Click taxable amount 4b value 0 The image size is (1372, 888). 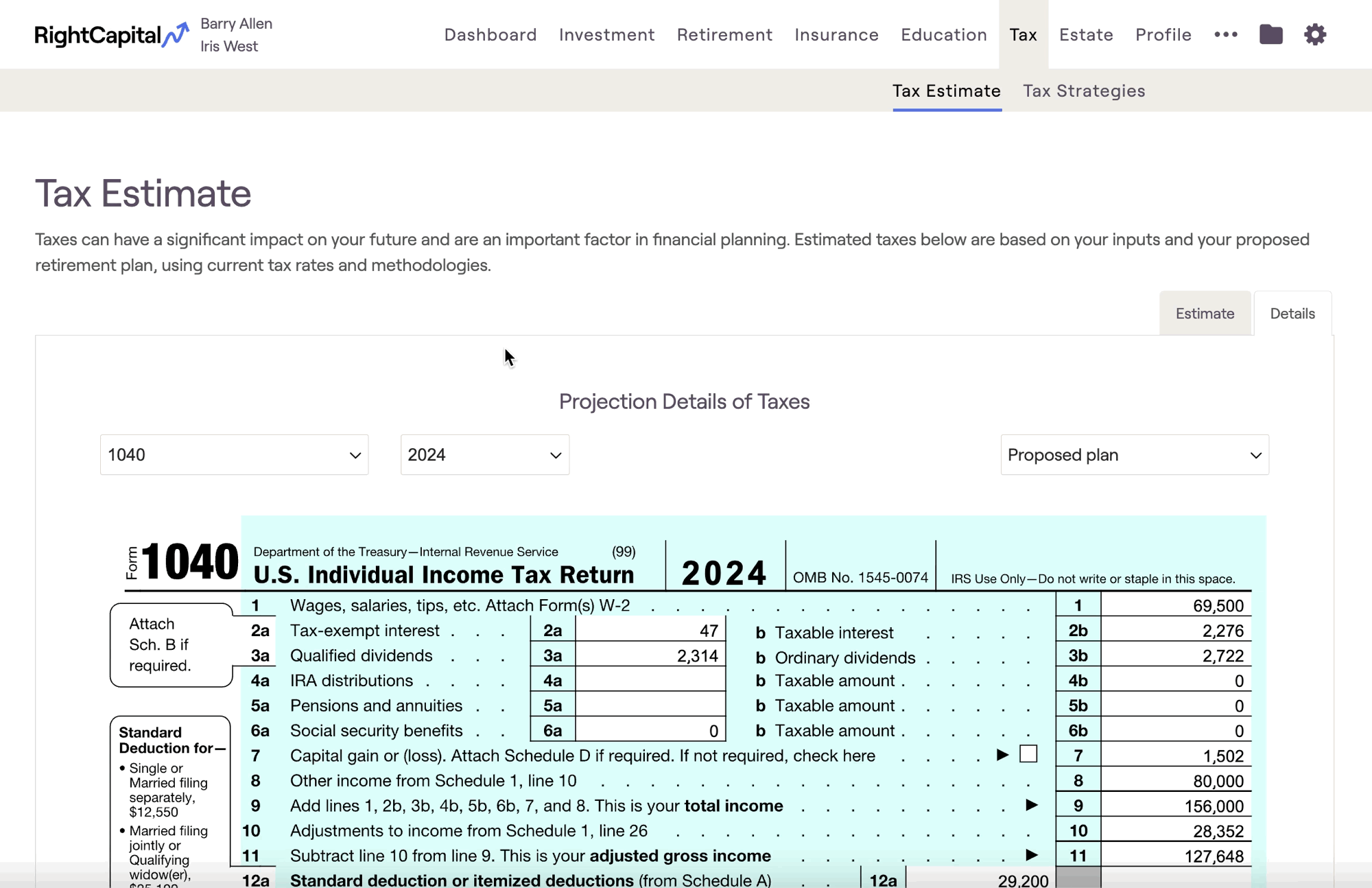1239,681
